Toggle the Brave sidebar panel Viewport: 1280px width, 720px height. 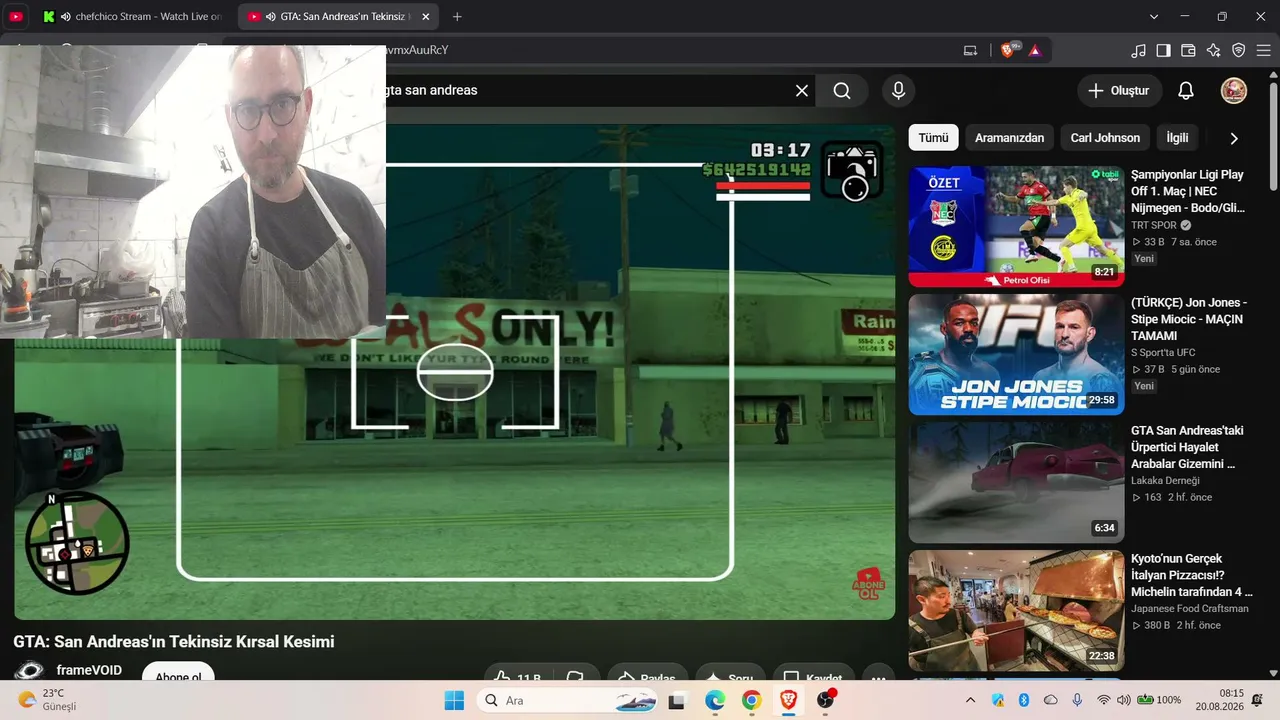(x=1164, y=50)
